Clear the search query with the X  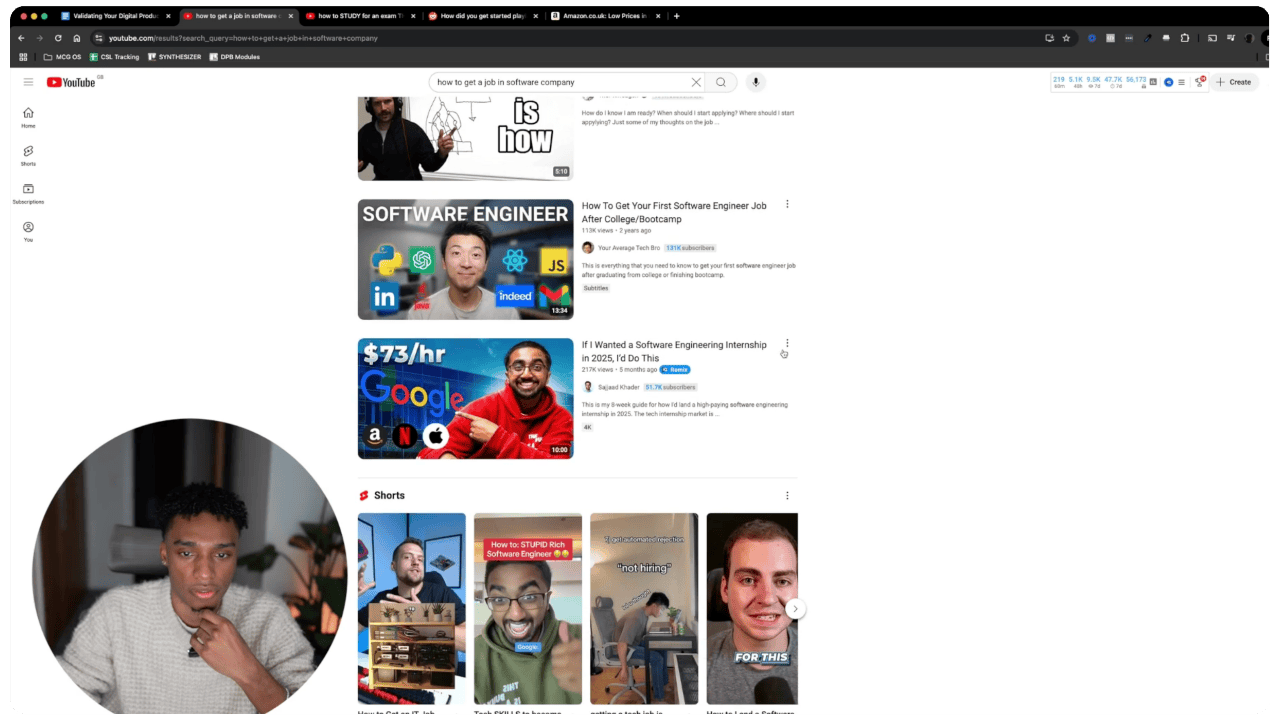(x=696, y=82)
